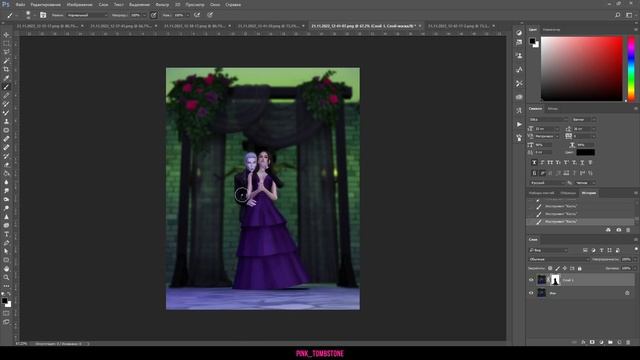Toggle lock position
This screenshot has height=360, width=640.
coord(565,268)
